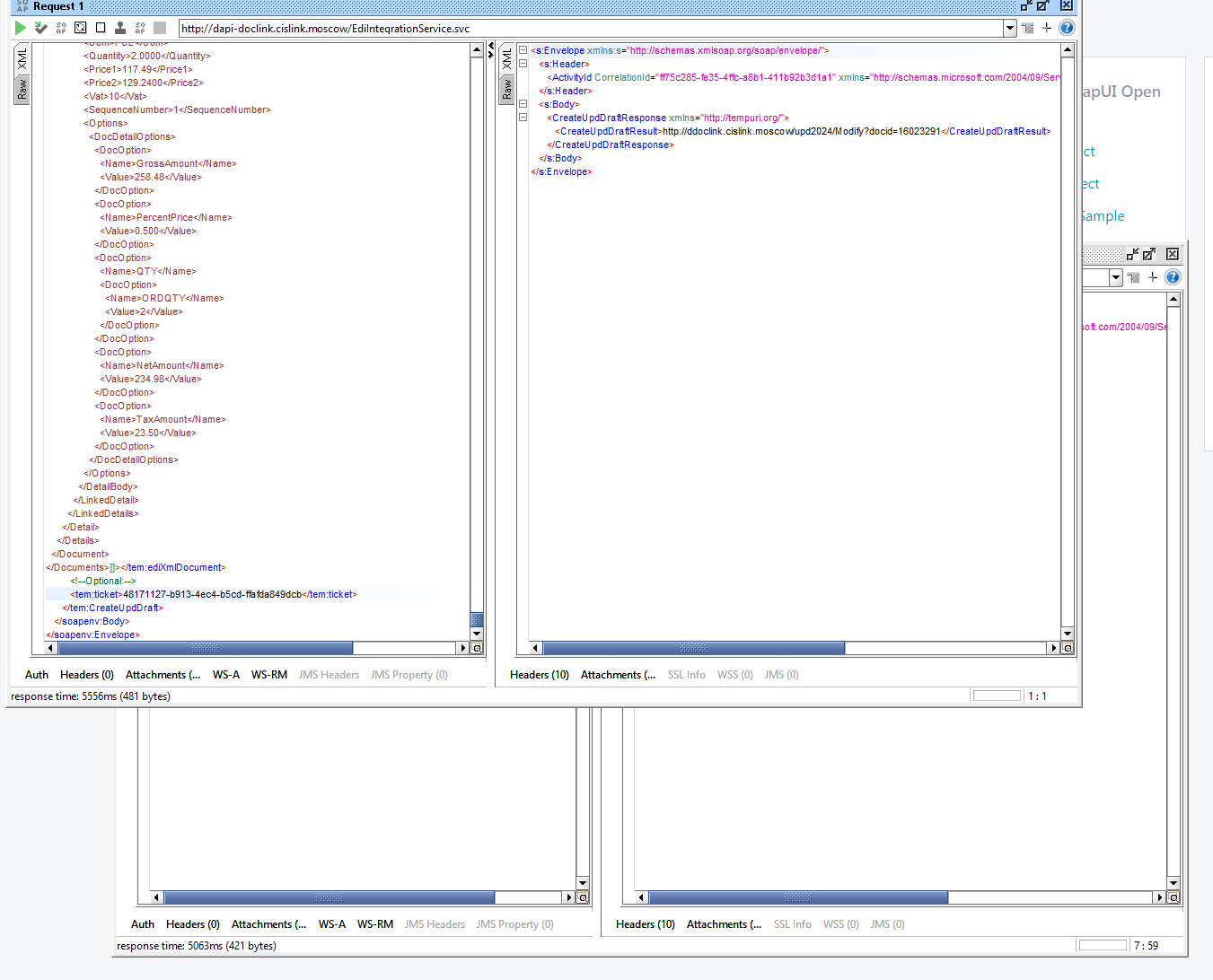Viewport: 1213px width, 980px height.
Task: Open the WS-A tab in Request 1
Action: [x=226, y=675]
